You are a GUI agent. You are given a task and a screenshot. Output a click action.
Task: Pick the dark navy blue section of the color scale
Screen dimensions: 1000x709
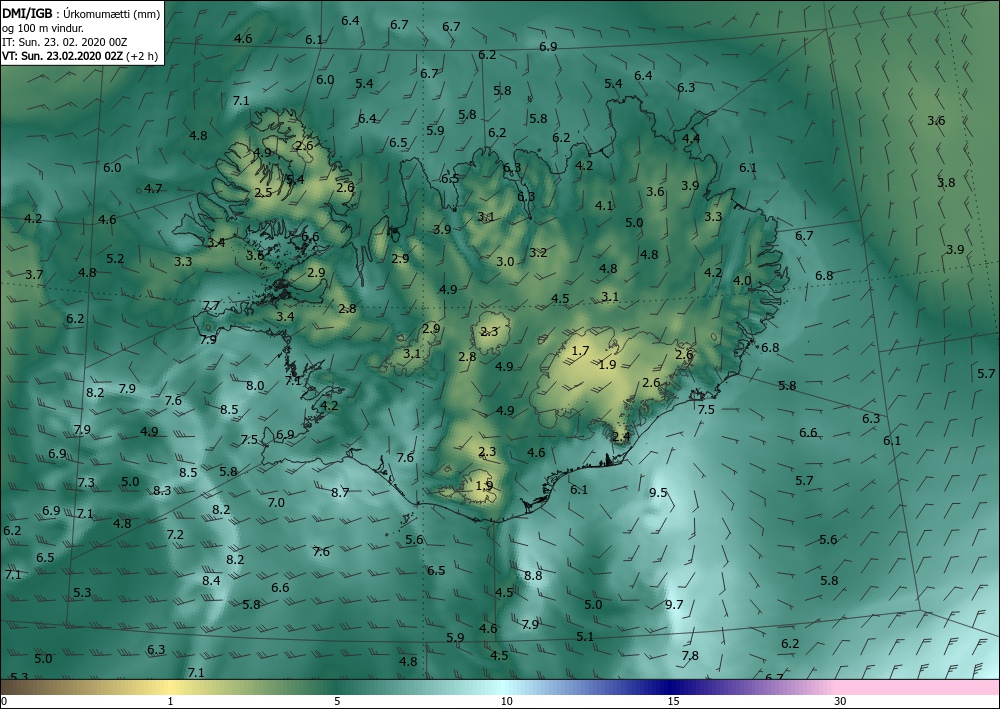point(670,687)
